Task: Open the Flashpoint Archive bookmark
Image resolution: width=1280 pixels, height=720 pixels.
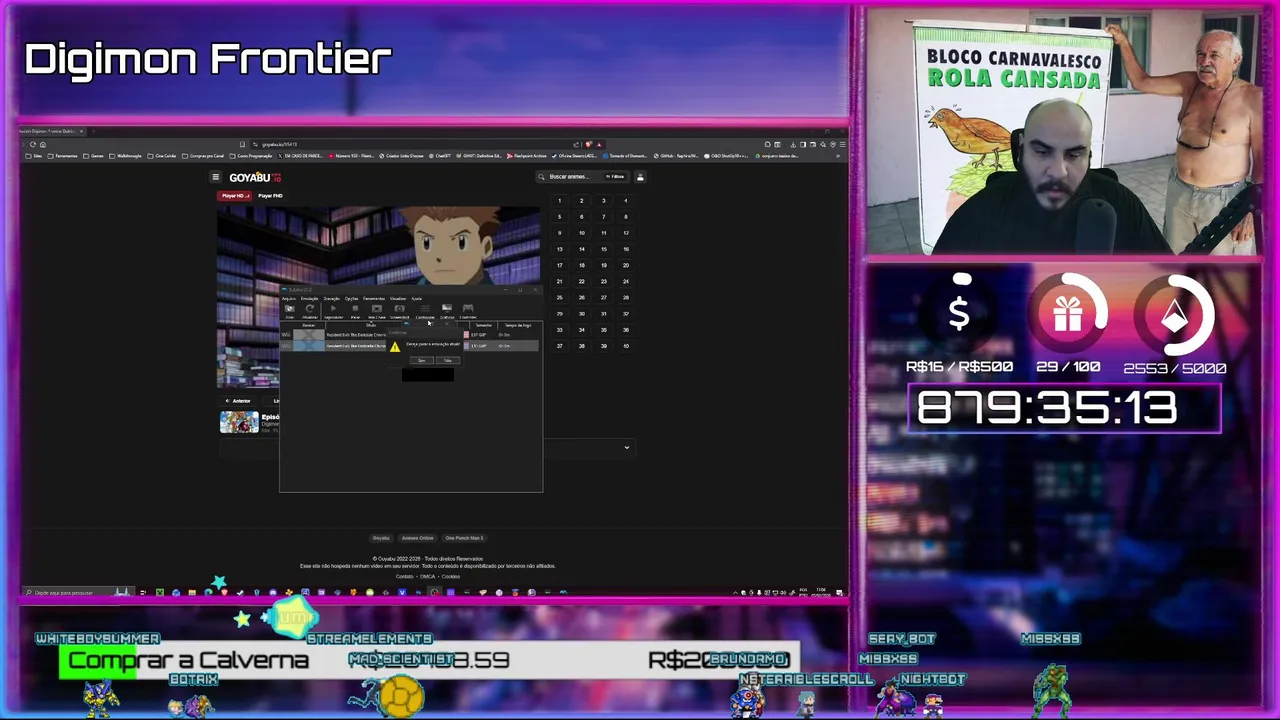Action: (527, 156)
